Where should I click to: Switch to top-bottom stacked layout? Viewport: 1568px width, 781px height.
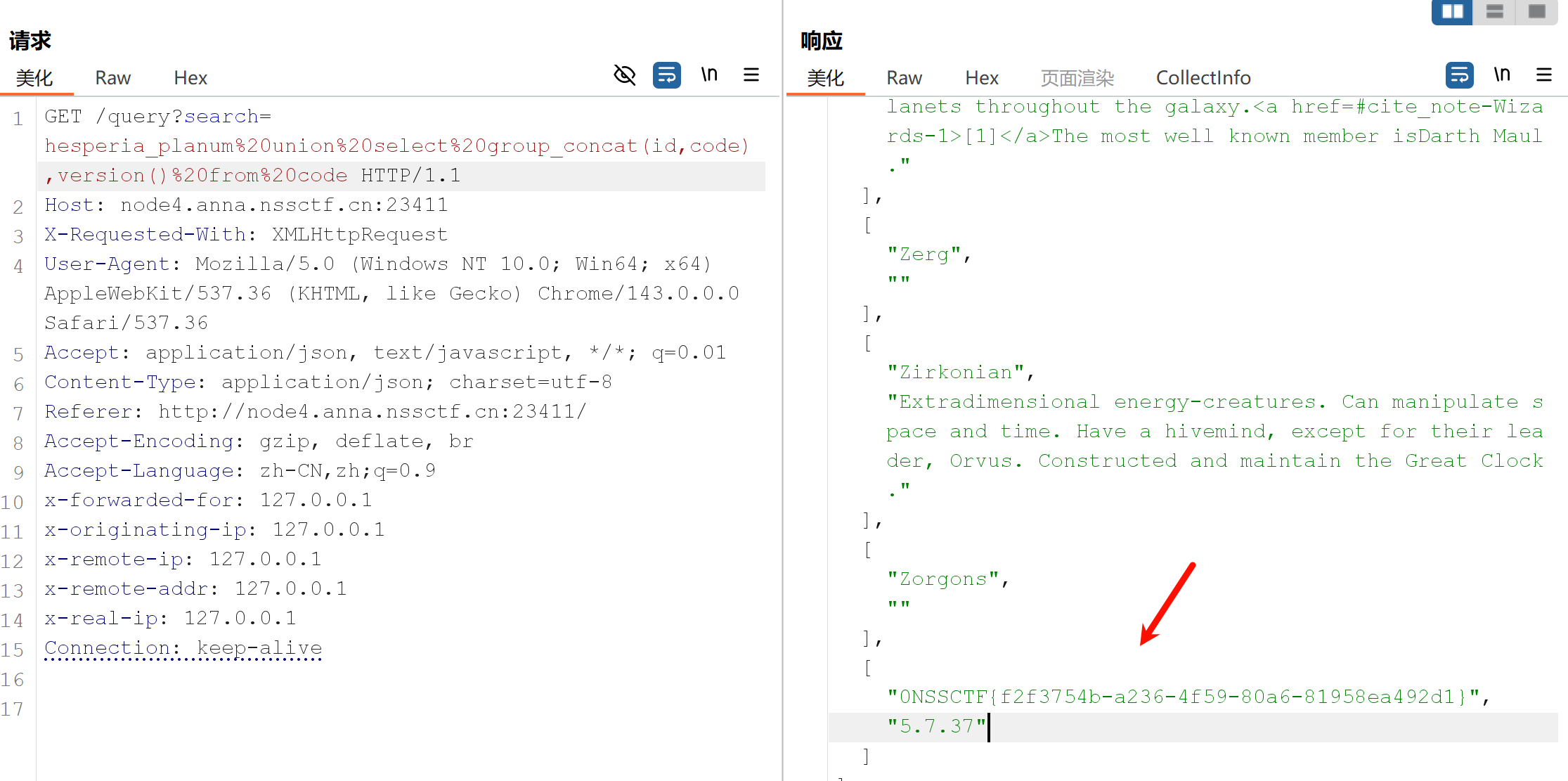point(1495,12)
